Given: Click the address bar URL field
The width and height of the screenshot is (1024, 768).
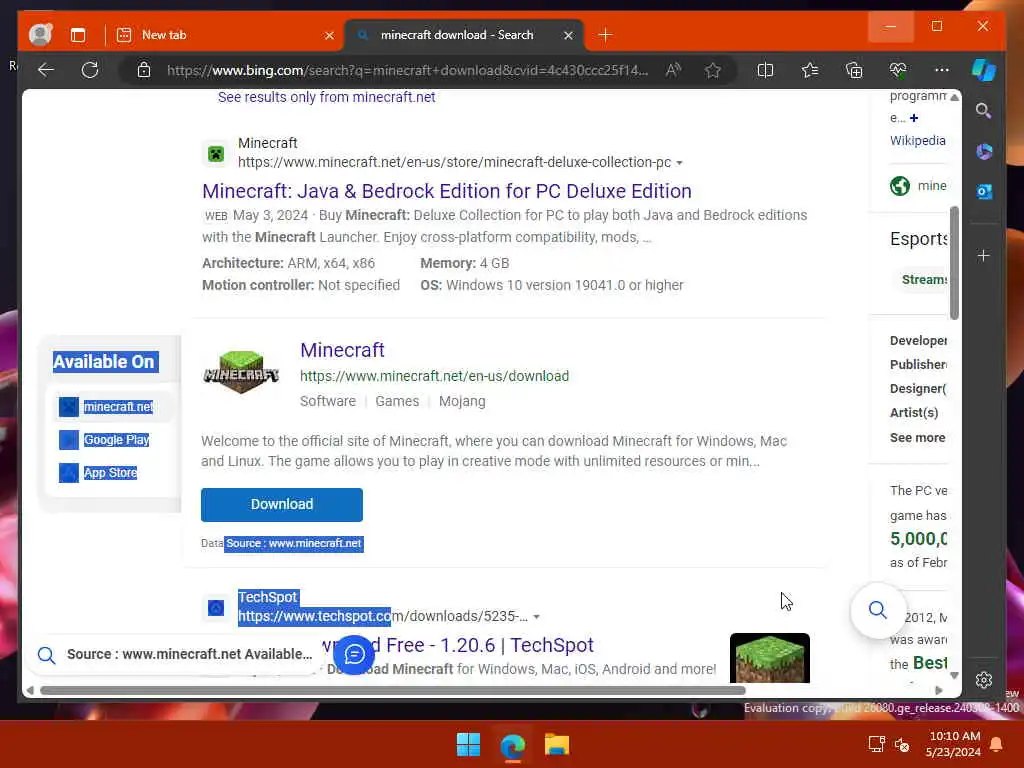Looking at the screenshot, I should click(407, 70).
